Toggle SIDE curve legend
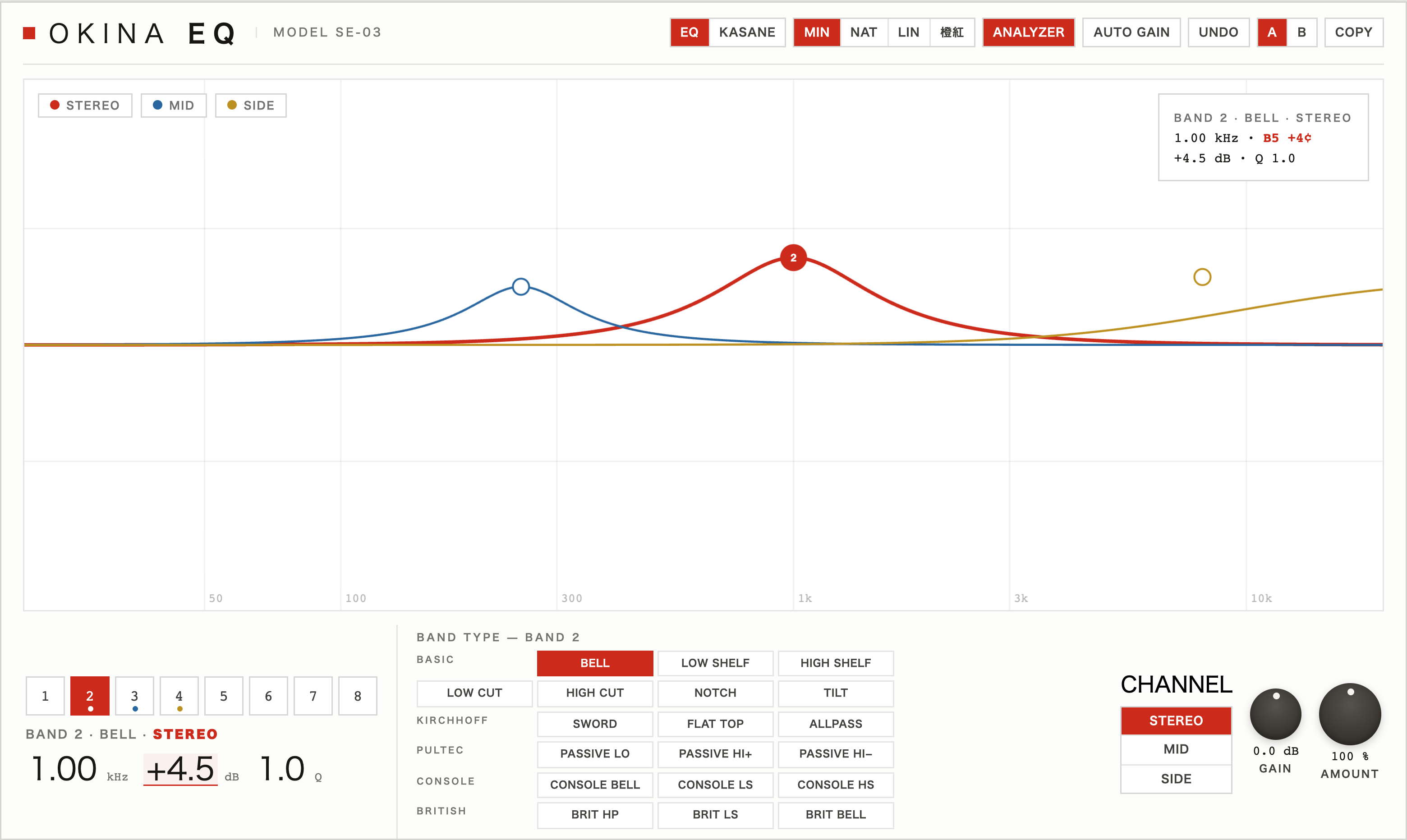The height and width of the screenshot is (840, 1407). pyautogui.click(x=251, y=106)
